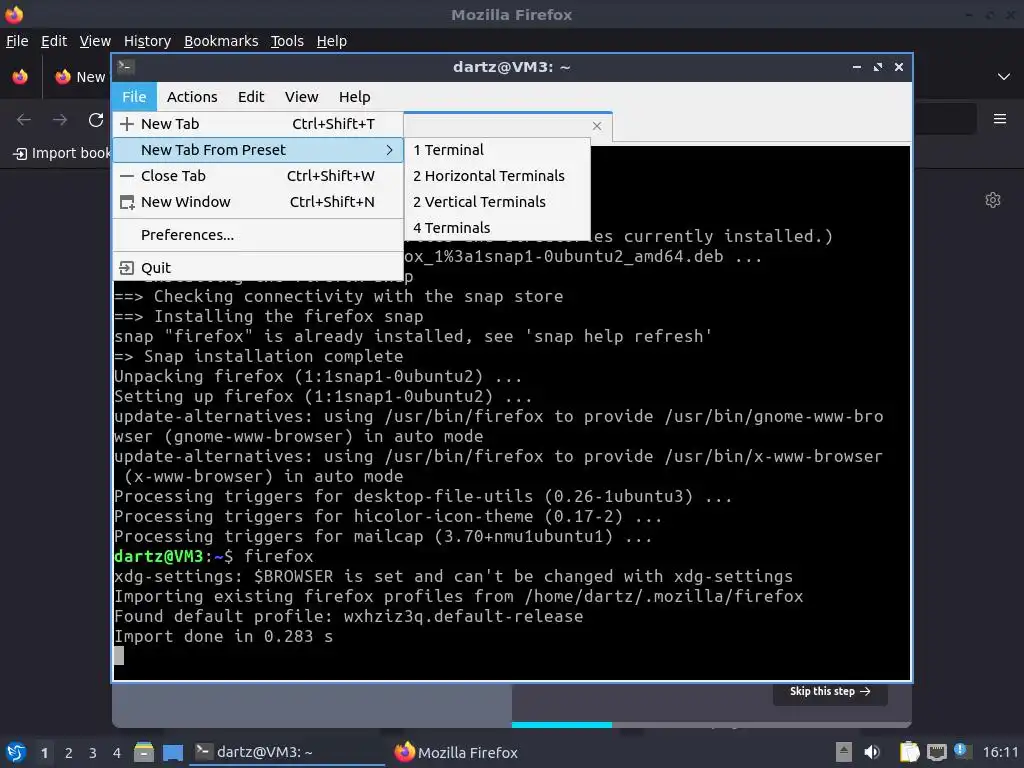Click network connection tray icon
This screenshot has width=1024, height=768.
coord(936,752)
